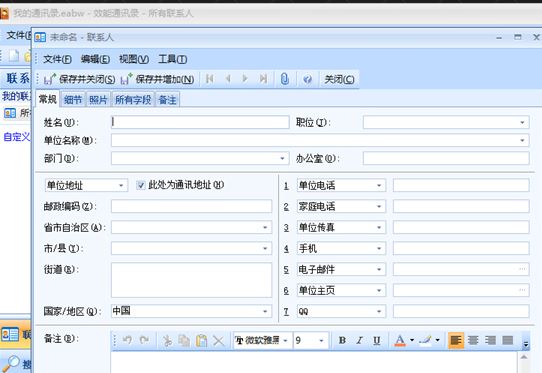Go to the first record arrow

[x=209, y=79]
